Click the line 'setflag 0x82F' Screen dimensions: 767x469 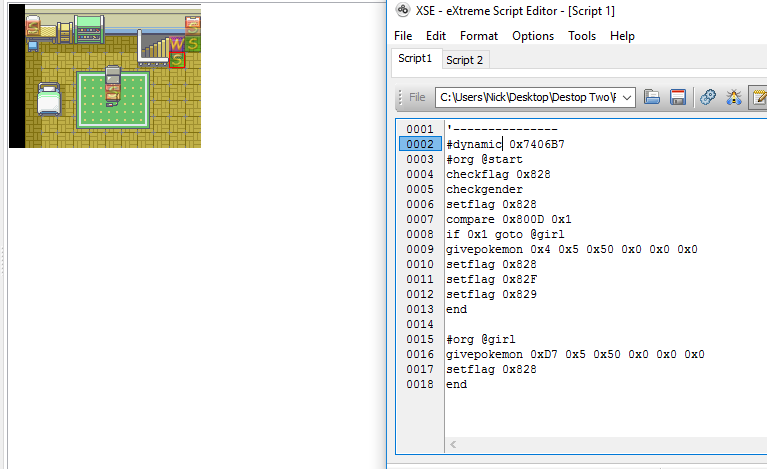click(491, 279)
